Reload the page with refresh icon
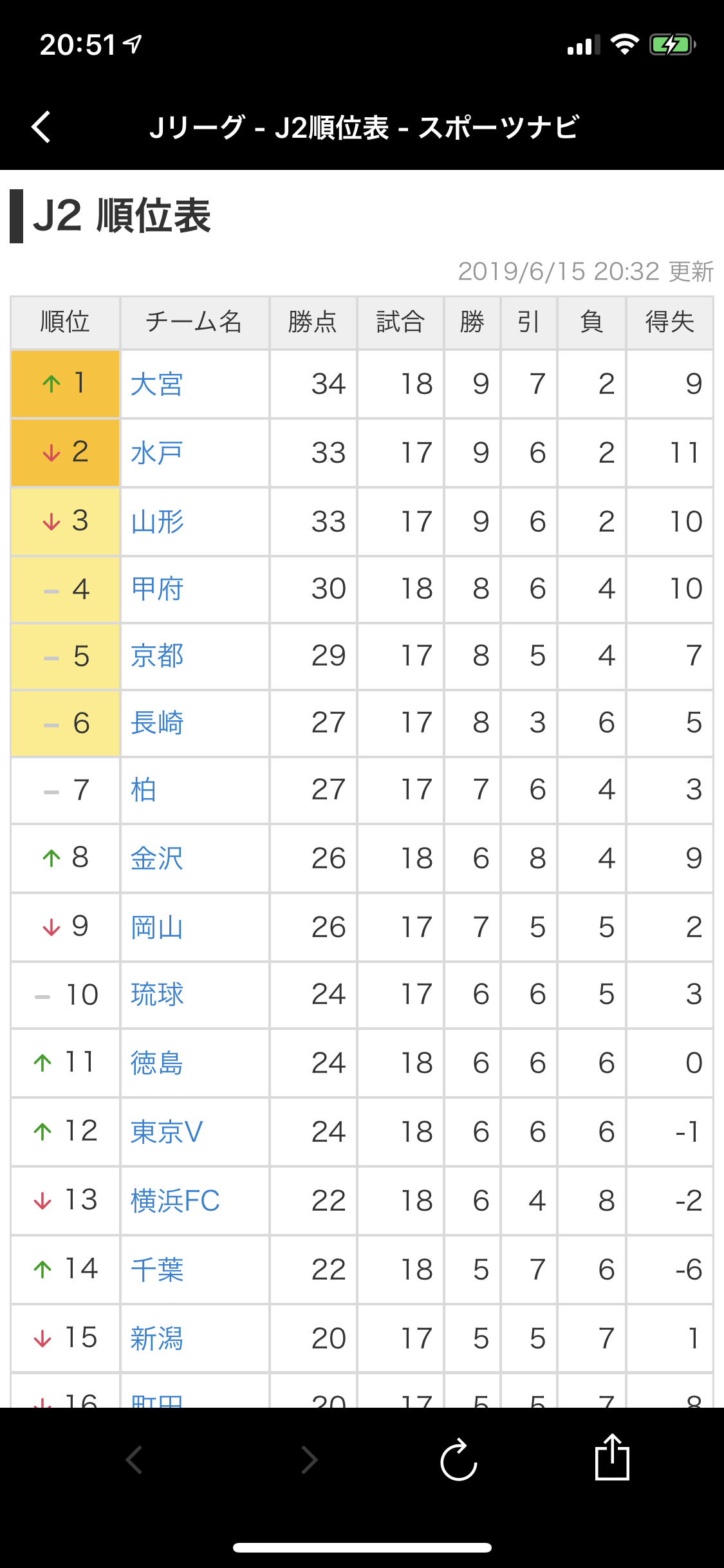Image resolution: width=724 pixels, height=1568 pixels. (458, 1460)
